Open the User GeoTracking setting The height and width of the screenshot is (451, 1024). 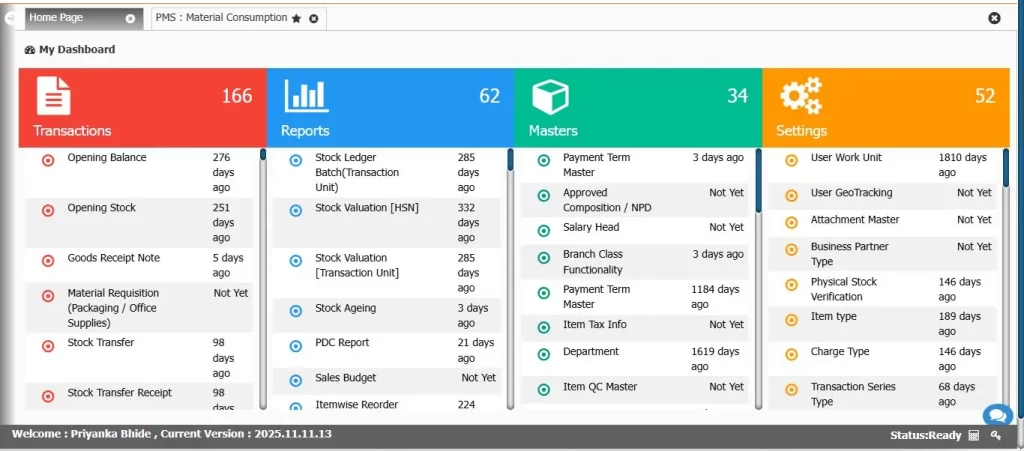(x=851, y=193)
